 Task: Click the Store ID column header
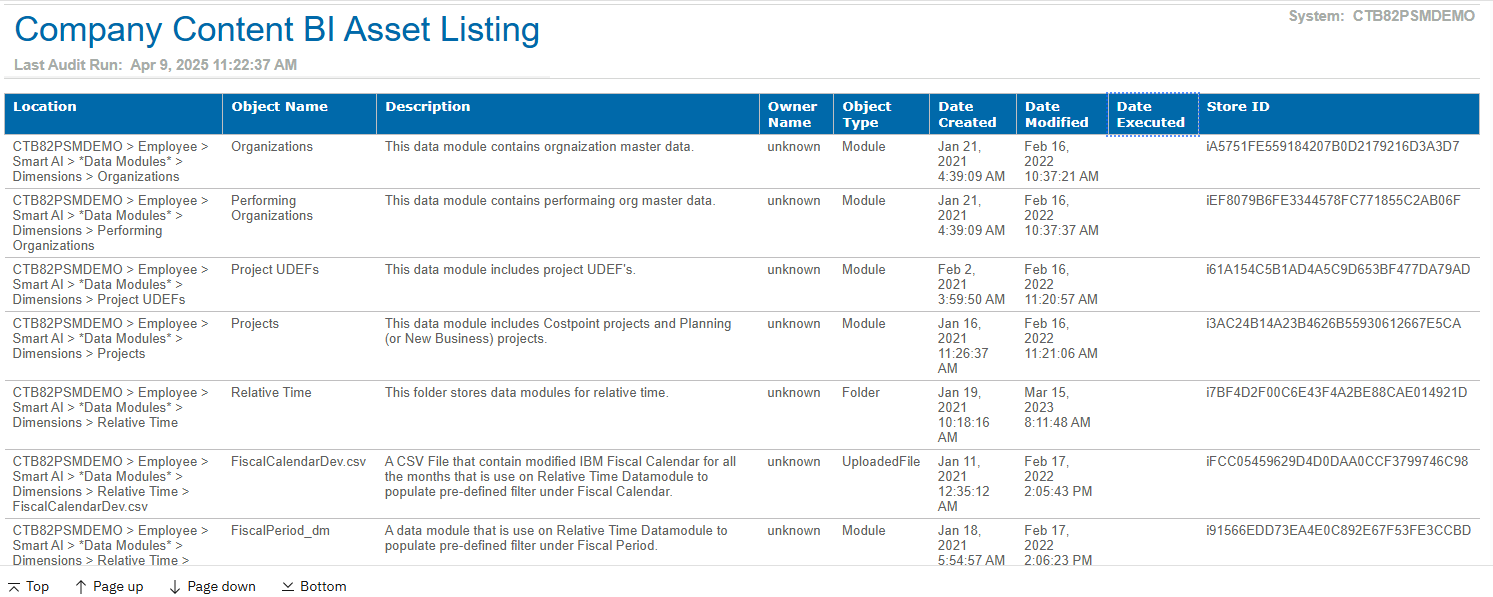coord(1238,107)
